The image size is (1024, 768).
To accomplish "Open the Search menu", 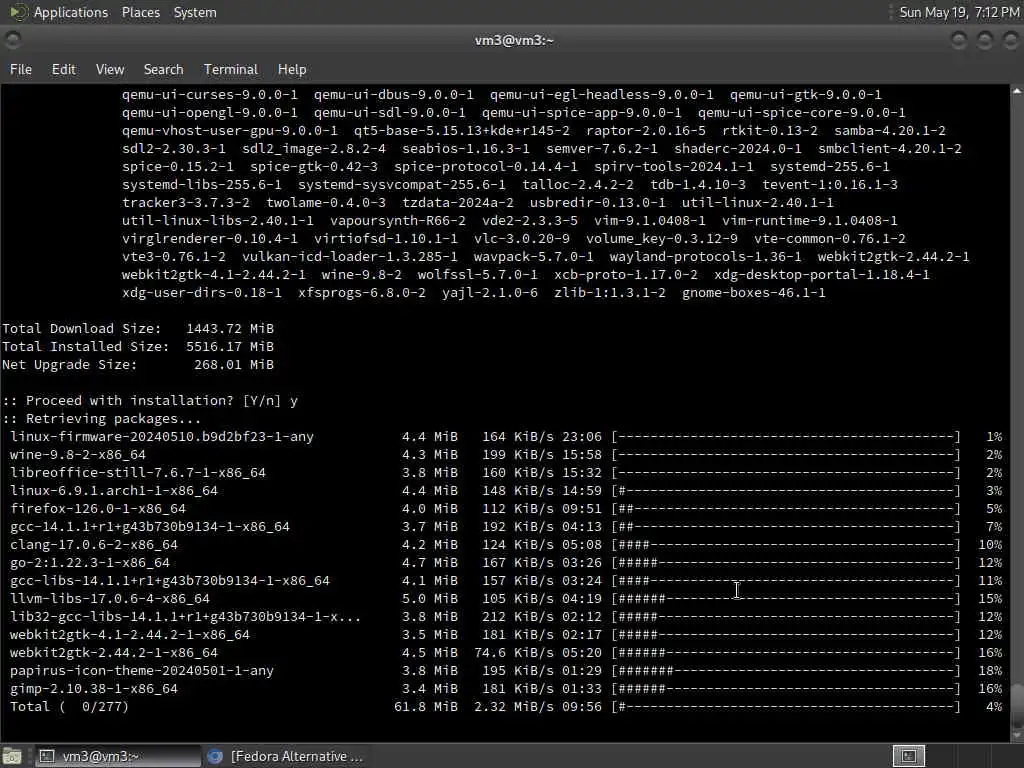I will tap(163, 69).
